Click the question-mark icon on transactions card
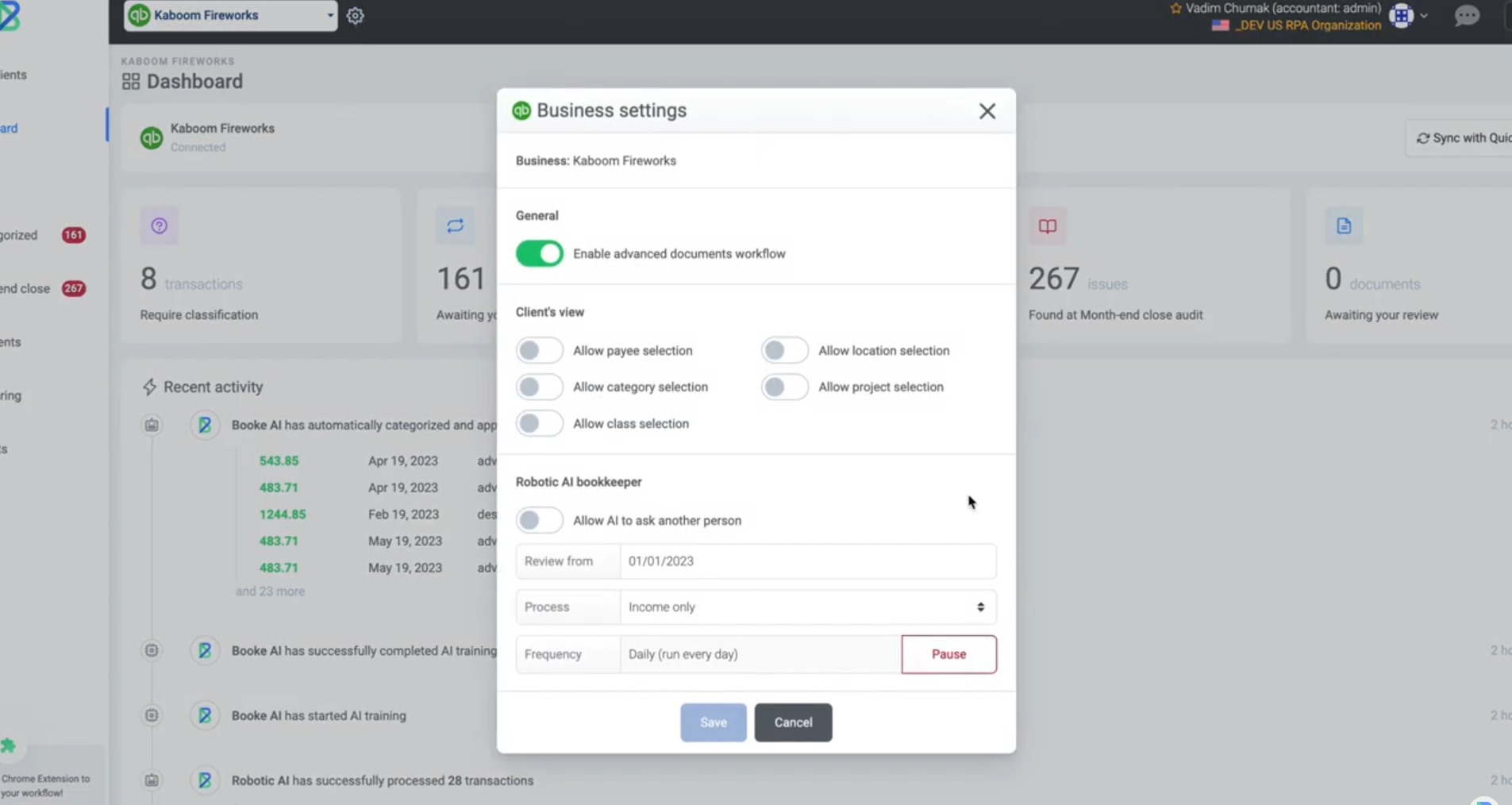The width and height of the screenshot is (1512, 805). 159,226
